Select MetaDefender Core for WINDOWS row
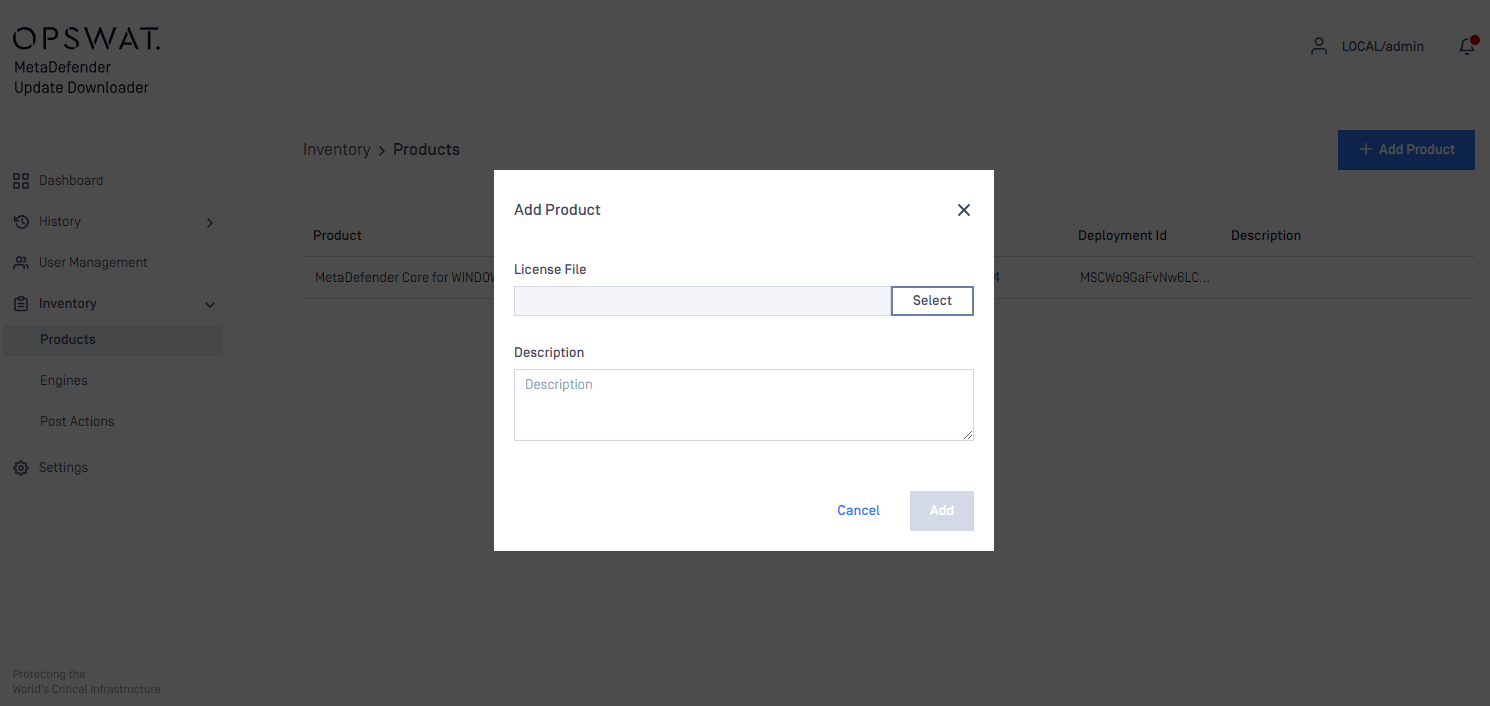This screenshot has width=1490, height=706. tap(888, 278)
